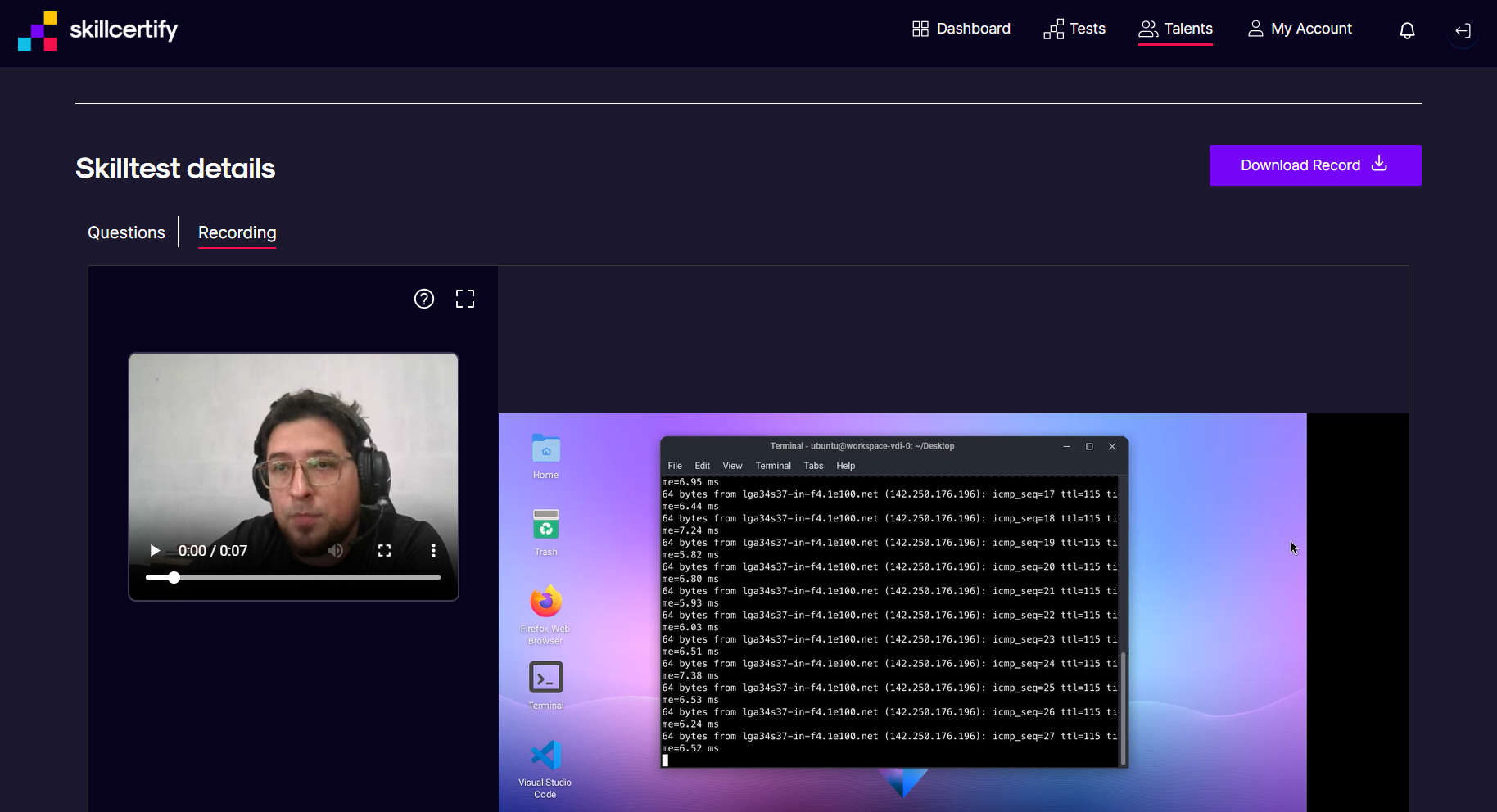
Task: Open My Account menu
Action: (1300, 29)
